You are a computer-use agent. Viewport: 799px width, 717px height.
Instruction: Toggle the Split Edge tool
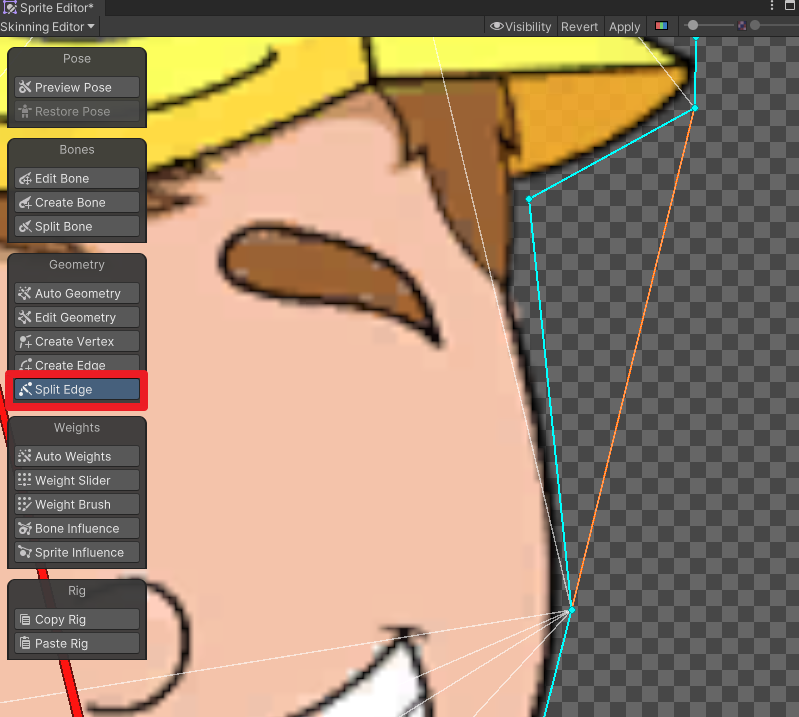coord(77,389)
